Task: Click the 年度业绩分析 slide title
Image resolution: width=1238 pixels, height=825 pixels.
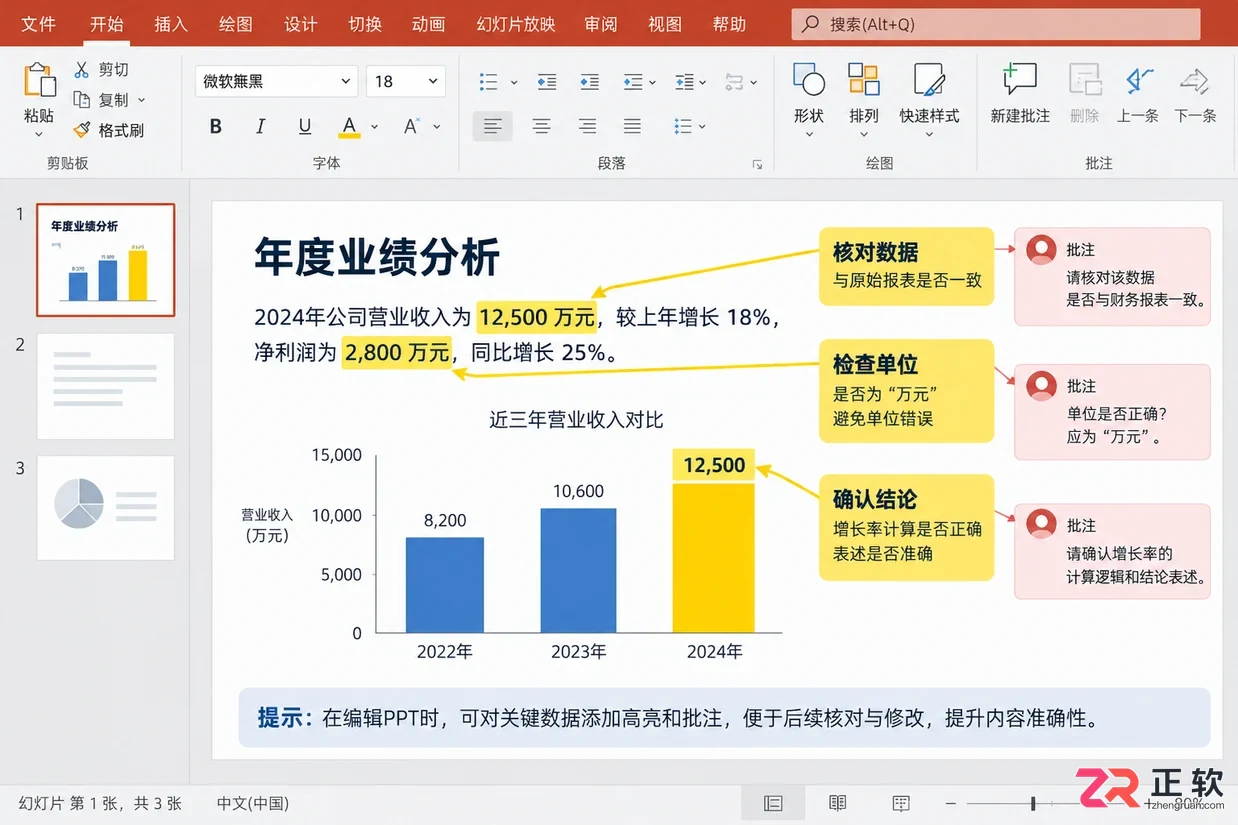Action: pos(377,257)
